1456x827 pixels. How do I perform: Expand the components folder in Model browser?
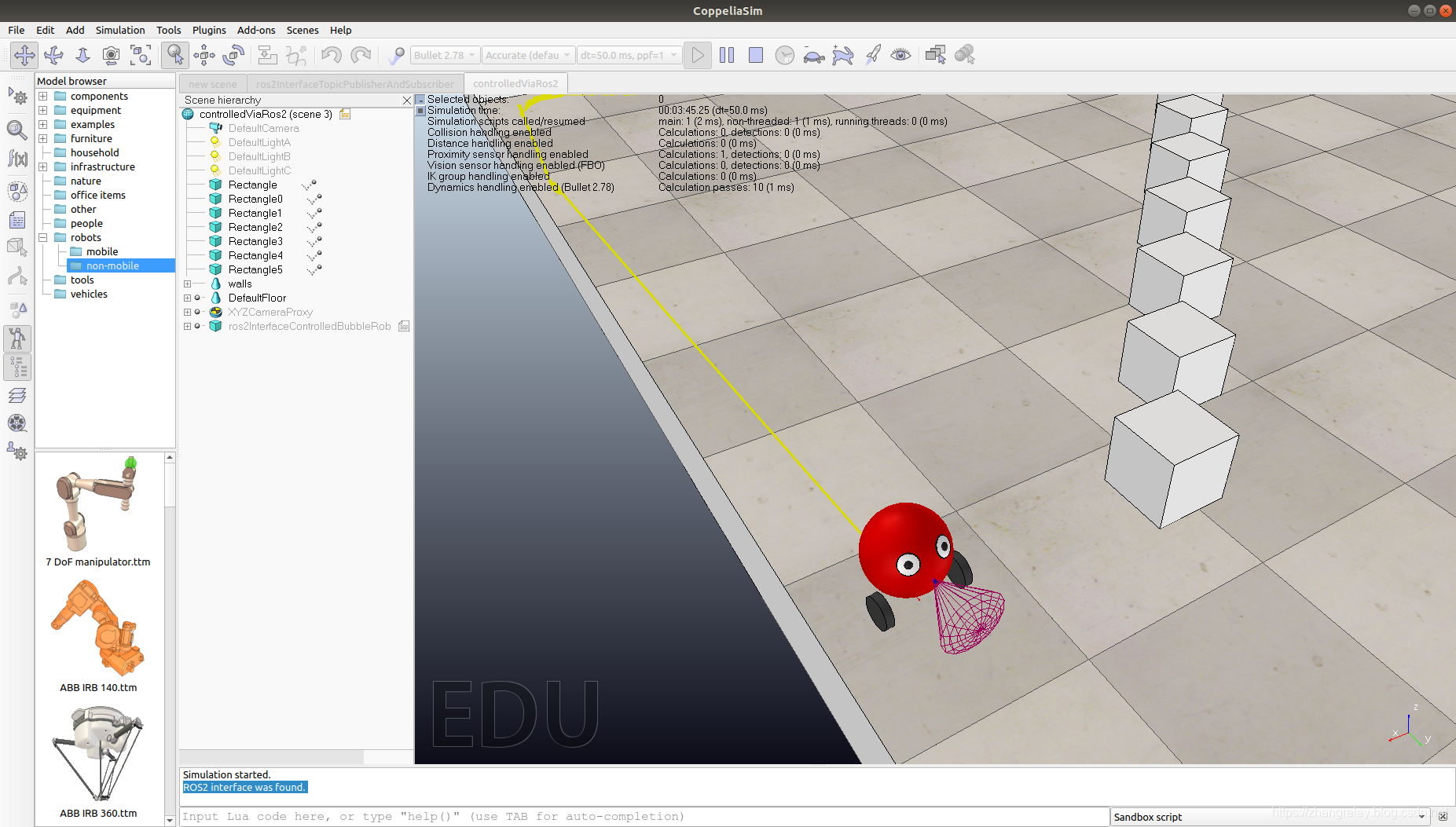point(43,97)
